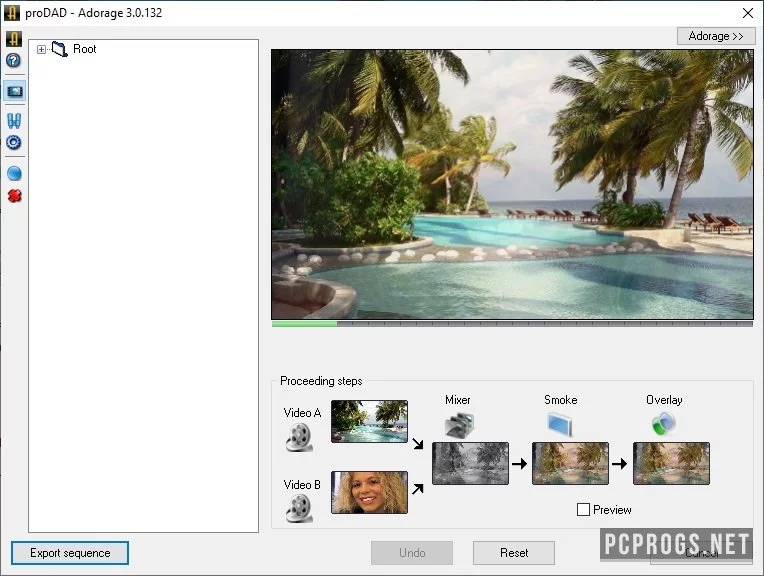The image size is (764, 576).
Task: Click the red cancel cross icon
Action: [14, 196]
